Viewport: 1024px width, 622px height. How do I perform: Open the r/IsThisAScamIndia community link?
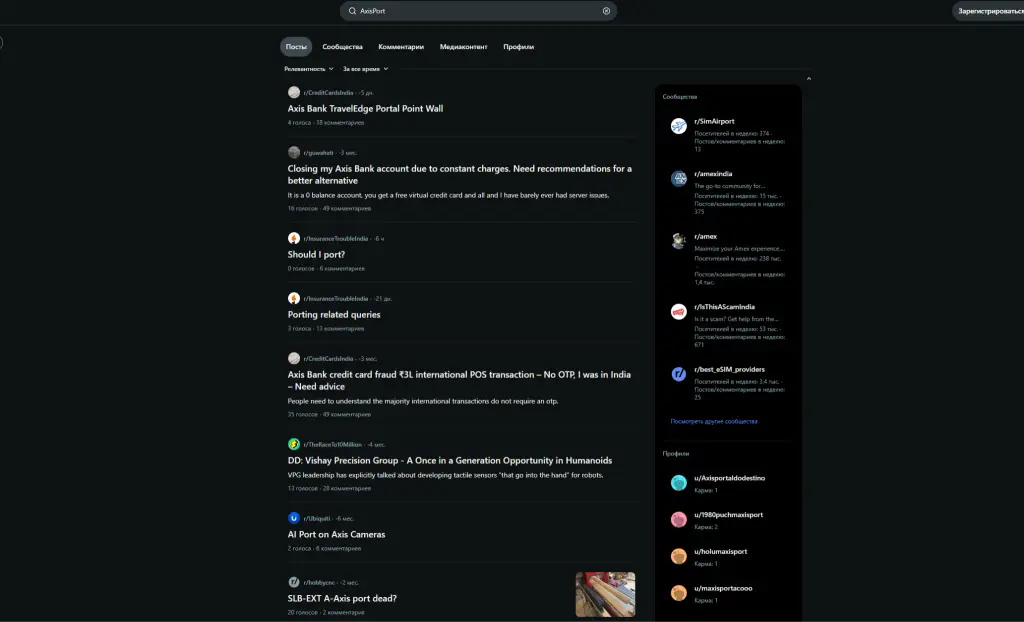(724, 307)
